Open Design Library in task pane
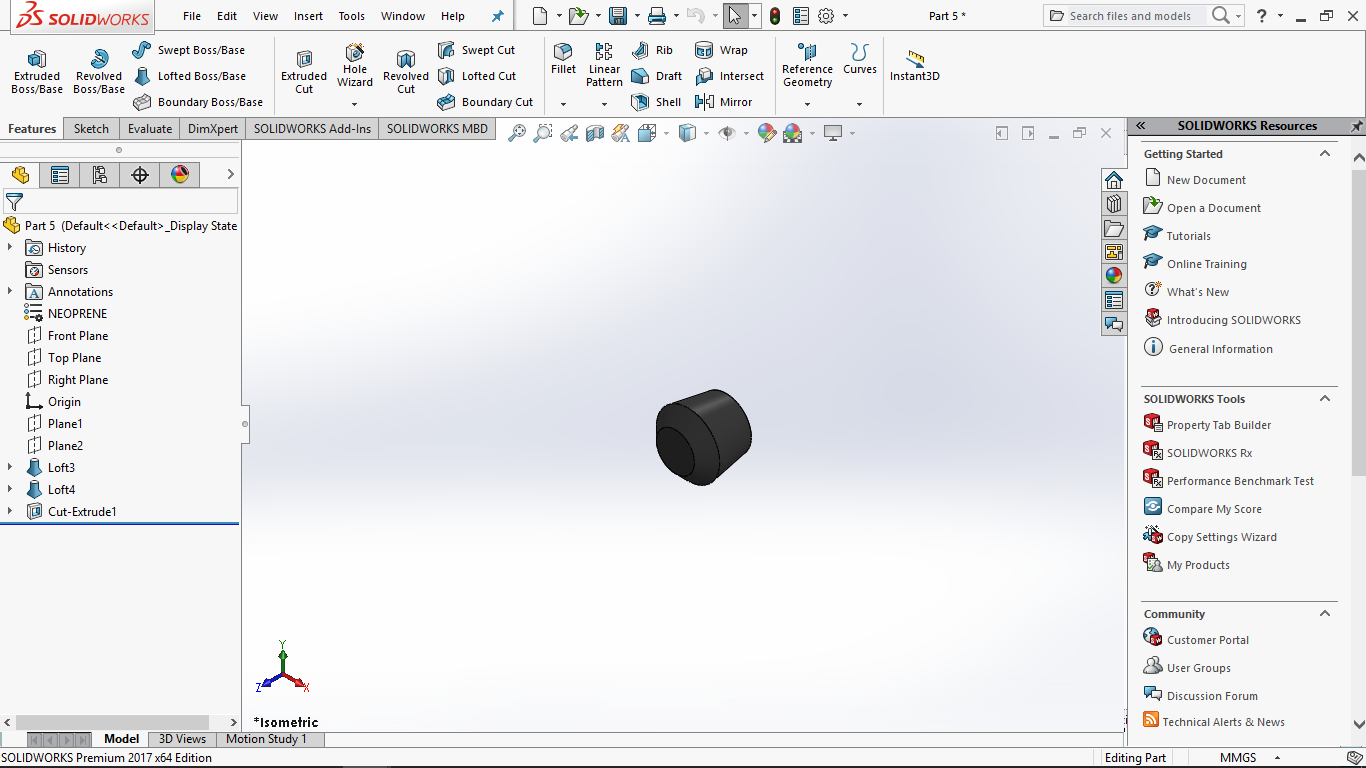This screenshot has width=1366, height=768. [x=1114, y=204]
